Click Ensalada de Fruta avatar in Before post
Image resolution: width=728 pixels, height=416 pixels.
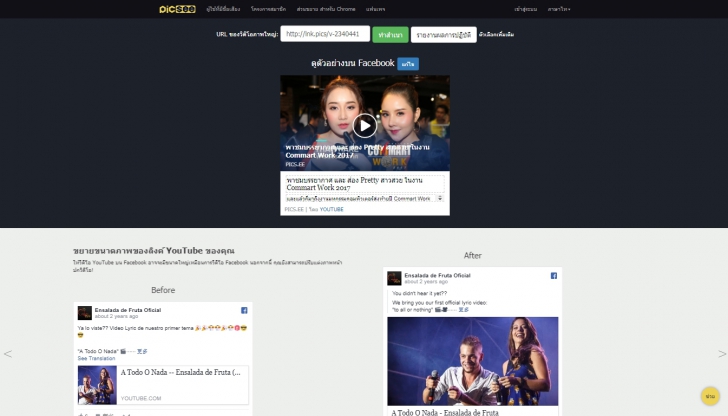click(x=84, y=313)
